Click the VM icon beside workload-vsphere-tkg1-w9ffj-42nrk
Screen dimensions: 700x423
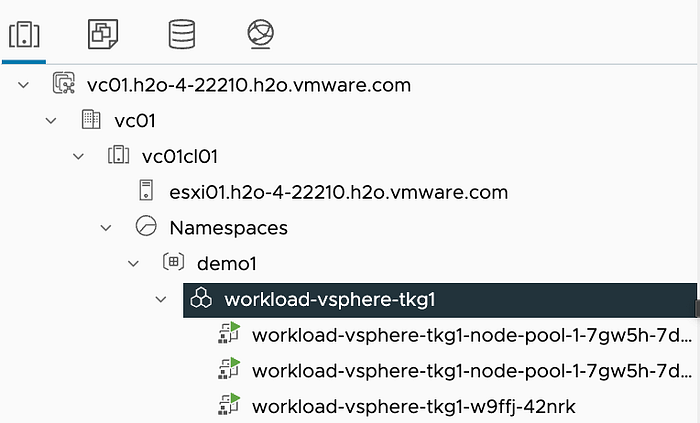pos(229,404)
